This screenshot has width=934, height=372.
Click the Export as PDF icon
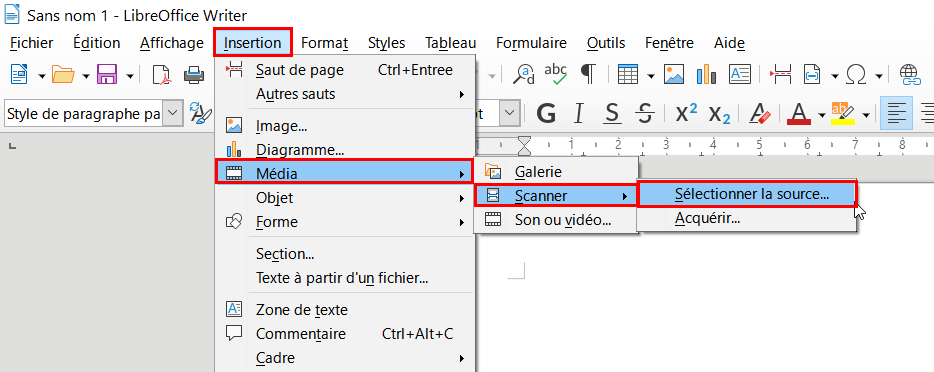[x=162, y=74]
